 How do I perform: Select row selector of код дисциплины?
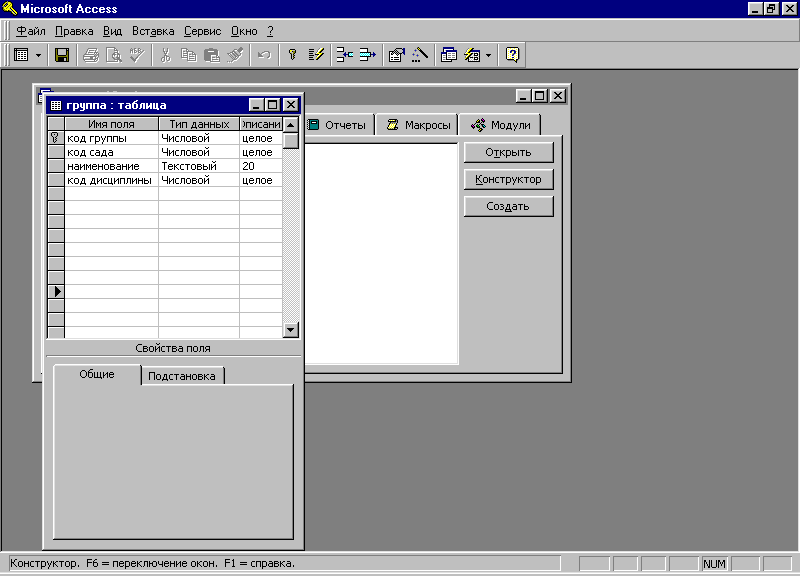tap(56, 180)
